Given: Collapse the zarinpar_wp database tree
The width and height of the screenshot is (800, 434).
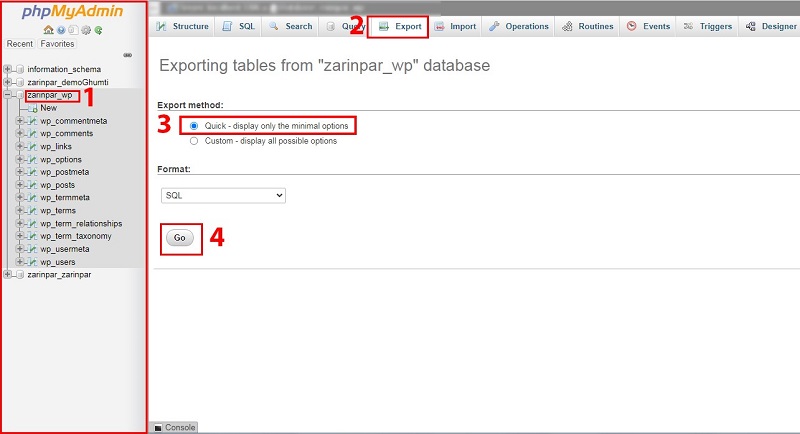Looking at the screenshot, I should click(x=8, y=95).
